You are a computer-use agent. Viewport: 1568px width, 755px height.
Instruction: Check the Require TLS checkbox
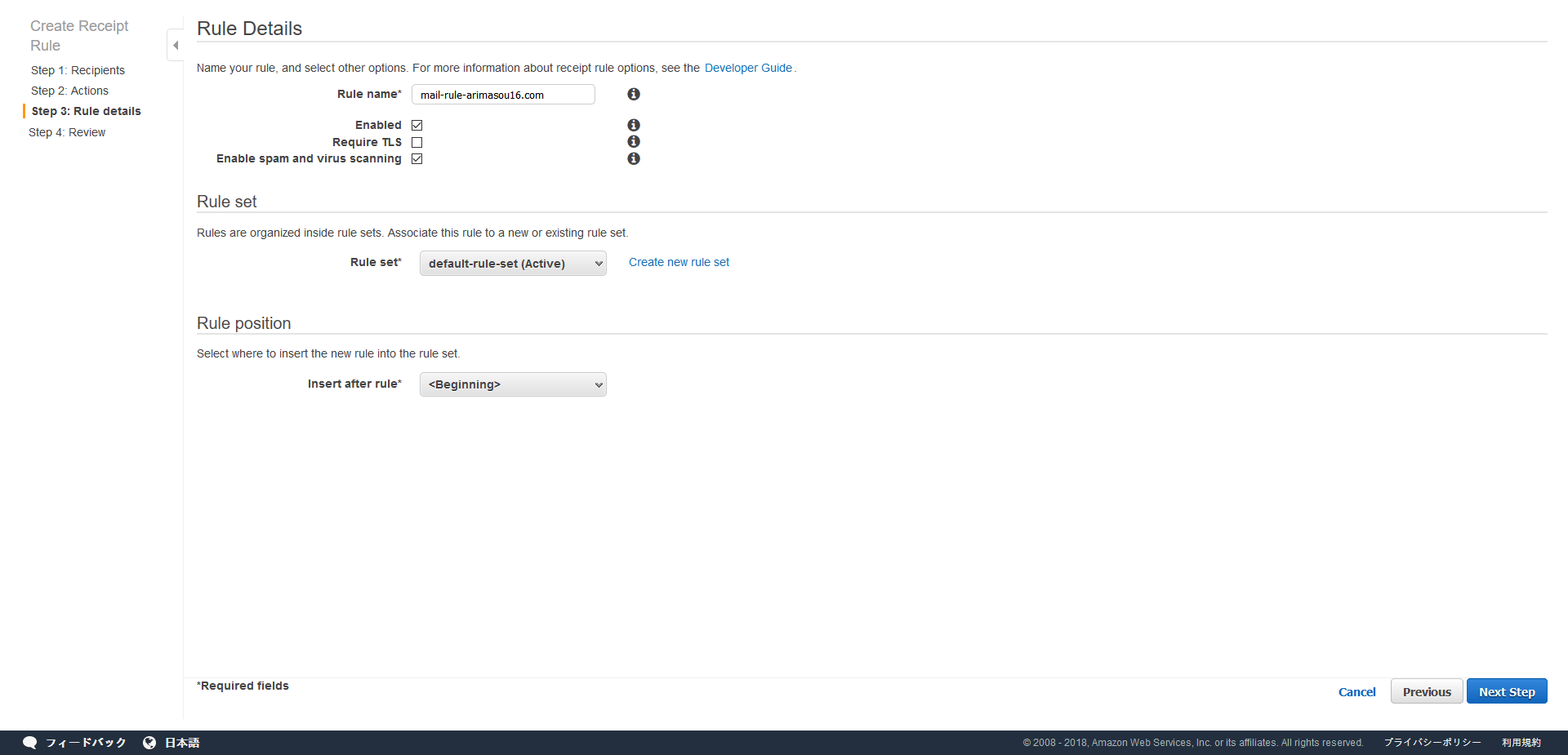coord(416,142)
